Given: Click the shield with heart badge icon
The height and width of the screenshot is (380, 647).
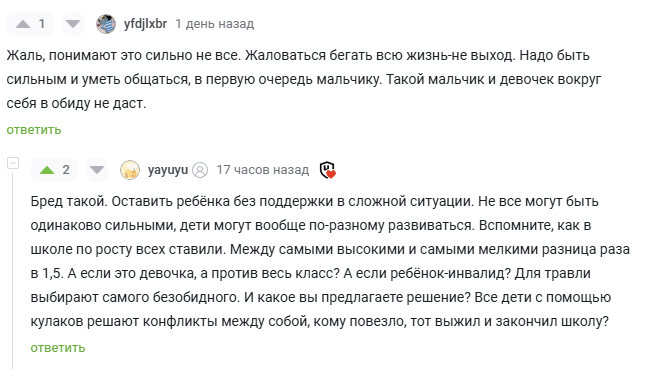Looking at the screenshot, I should (x=328, y=170).
